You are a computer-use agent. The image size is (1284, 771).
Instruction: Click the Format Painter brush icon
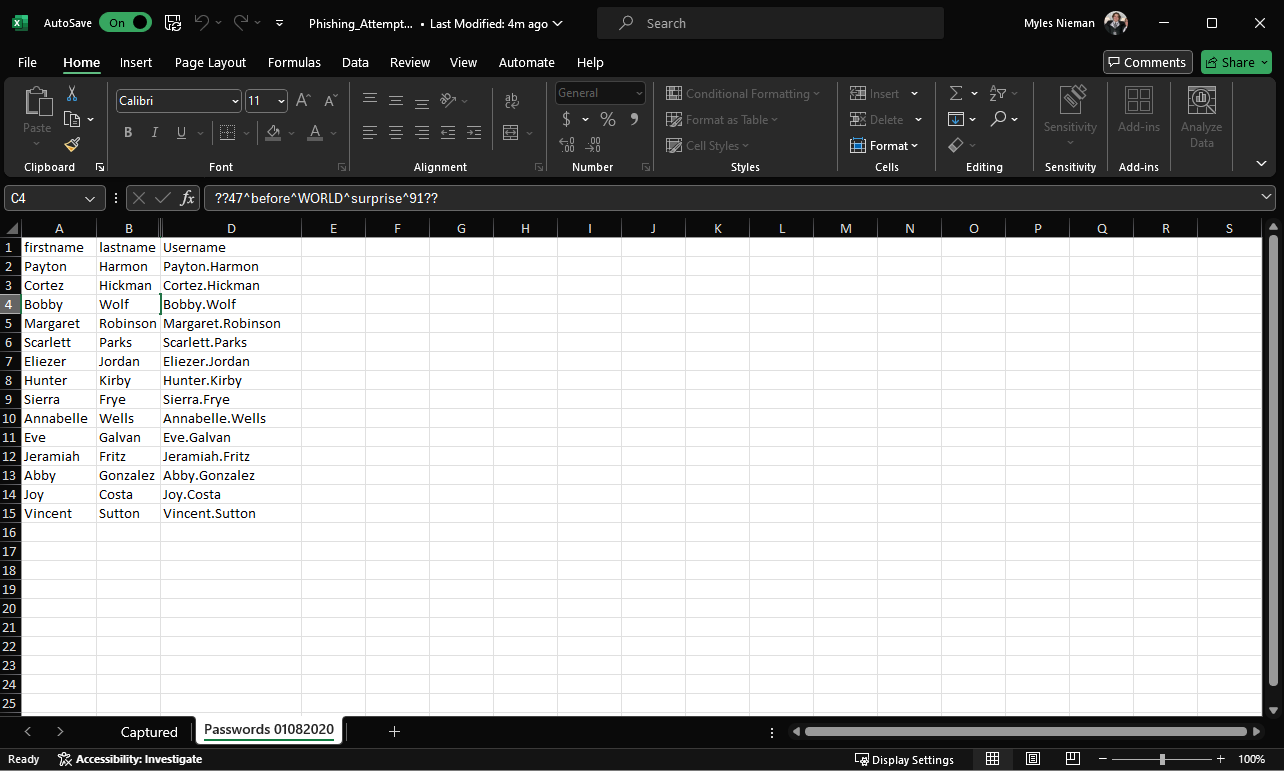(72, 145)
